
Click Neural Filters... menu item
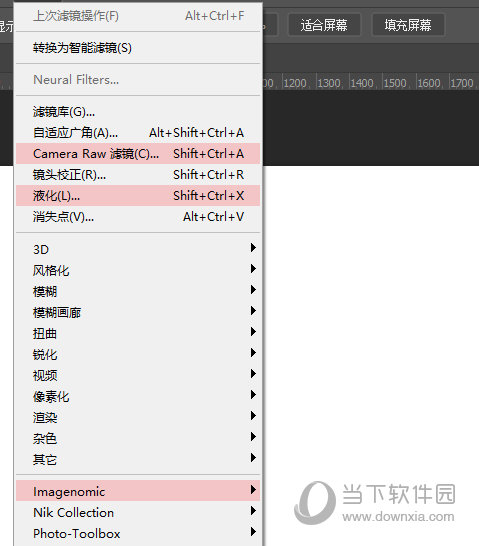click(x=138, y=80)
